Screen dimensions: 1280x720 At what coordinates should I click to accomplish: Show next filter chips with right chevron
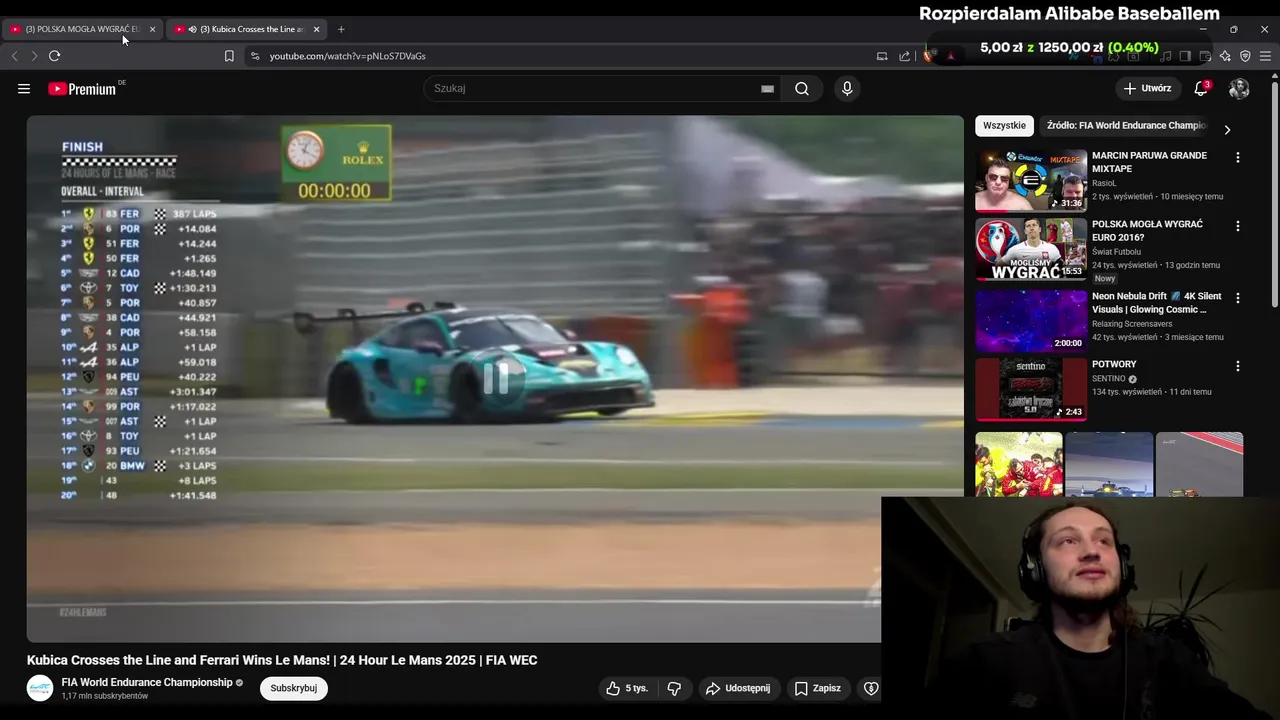click(1227, 130)
